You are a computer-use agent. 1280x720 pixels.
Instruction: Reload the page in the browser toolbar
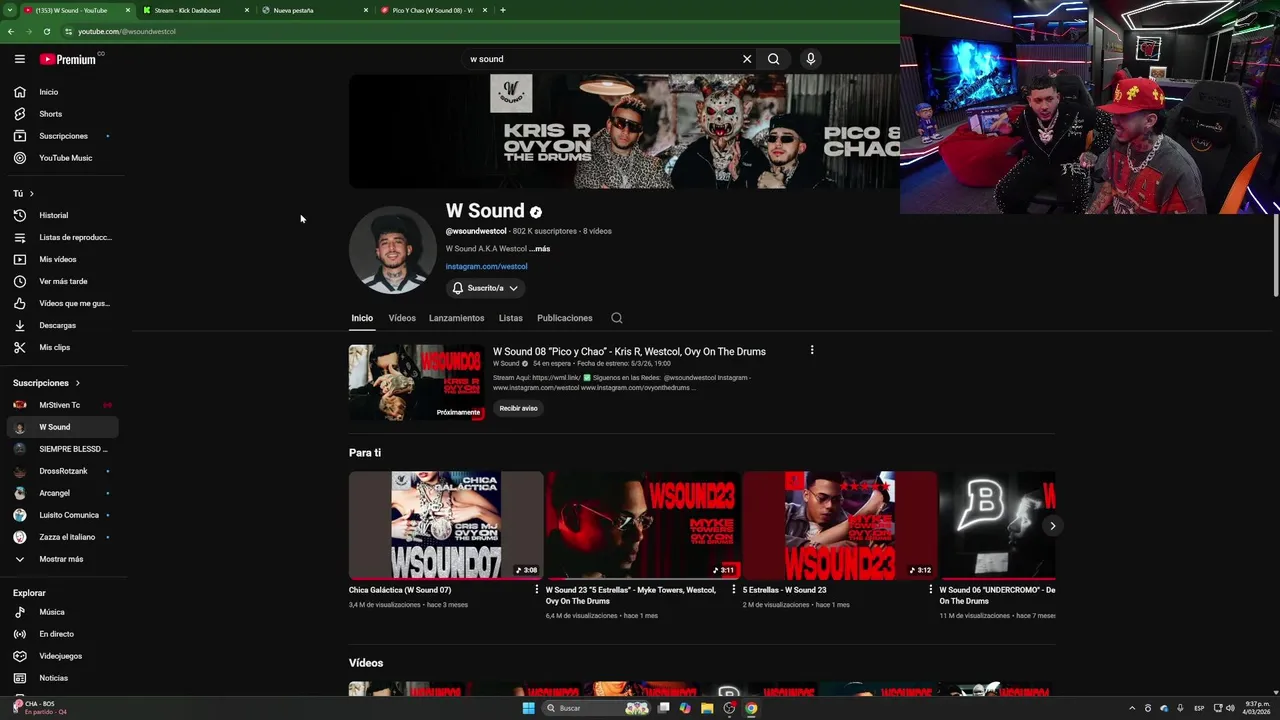click(47, 31)
